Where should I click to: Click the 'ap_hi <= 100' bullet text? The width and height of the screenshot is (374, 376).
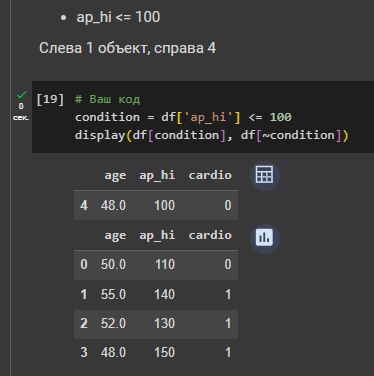118,17
